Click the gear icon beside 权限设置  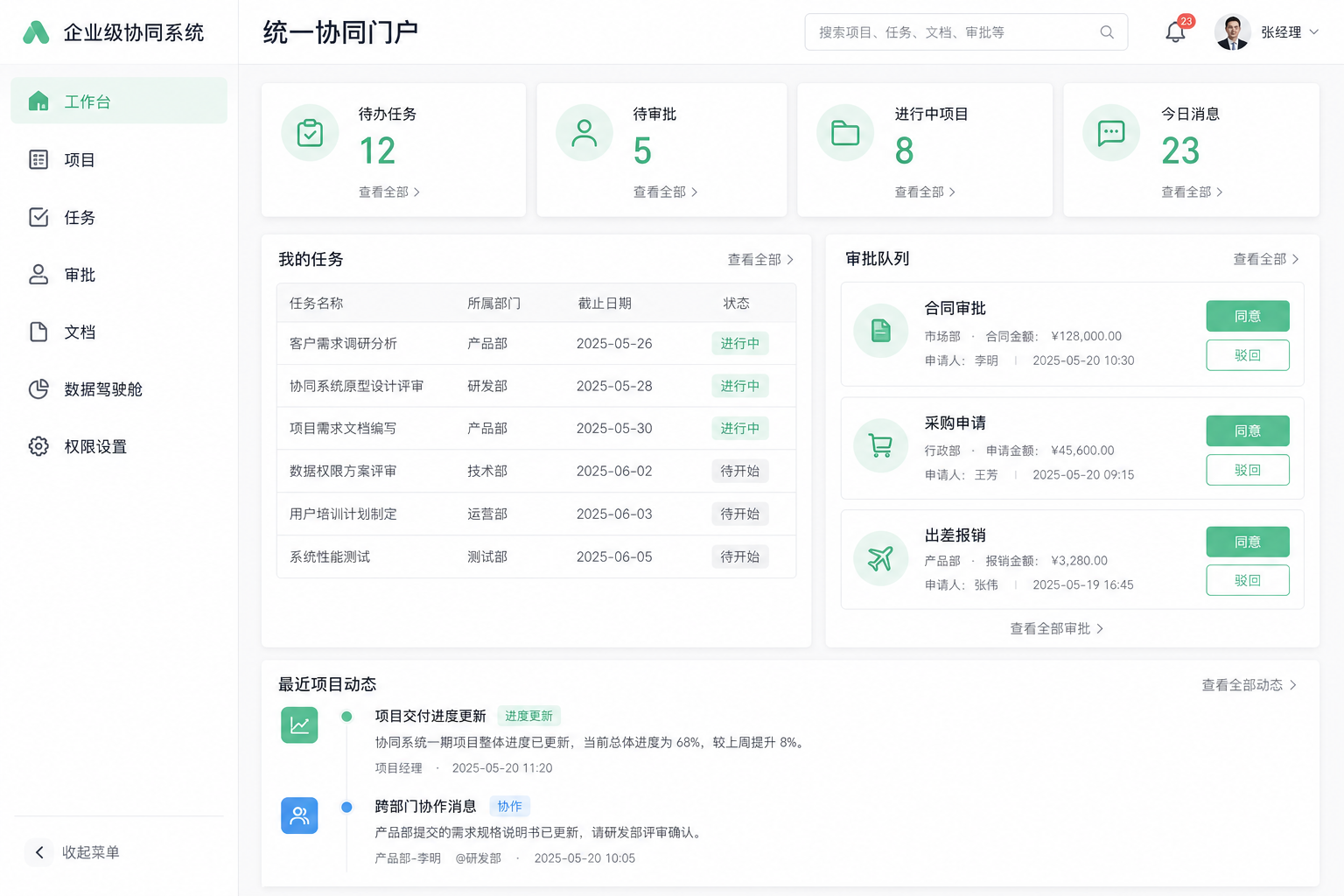click(38, 446)
